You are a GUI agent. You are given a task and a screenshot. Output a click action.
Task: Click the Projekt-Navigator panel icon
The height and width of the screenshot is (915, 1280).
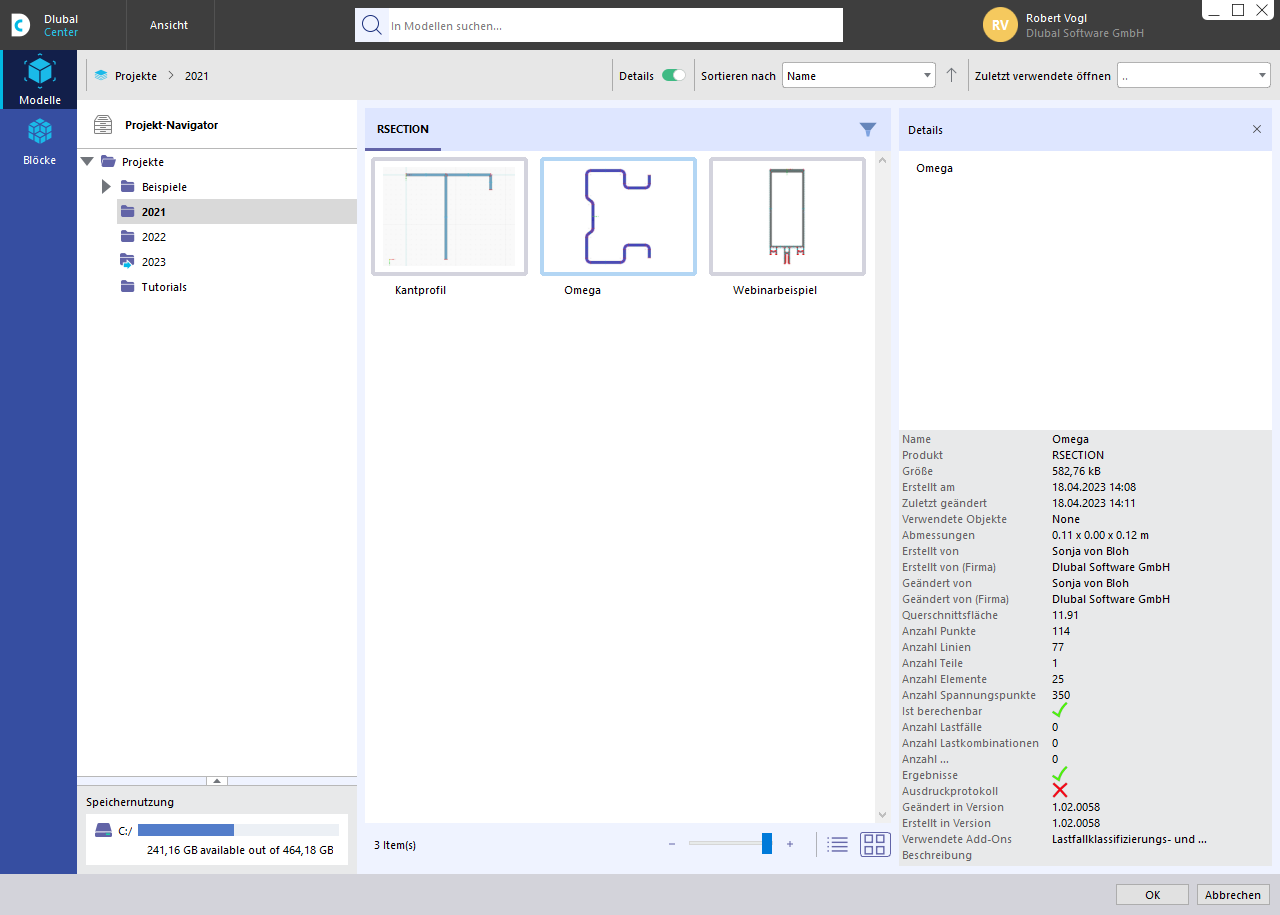(103, 125)
